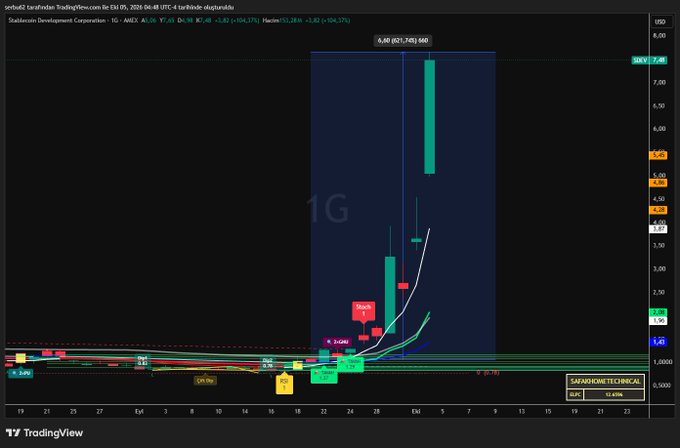Open the TradingView logo link

pyautogui.click(x=44, y=432)
